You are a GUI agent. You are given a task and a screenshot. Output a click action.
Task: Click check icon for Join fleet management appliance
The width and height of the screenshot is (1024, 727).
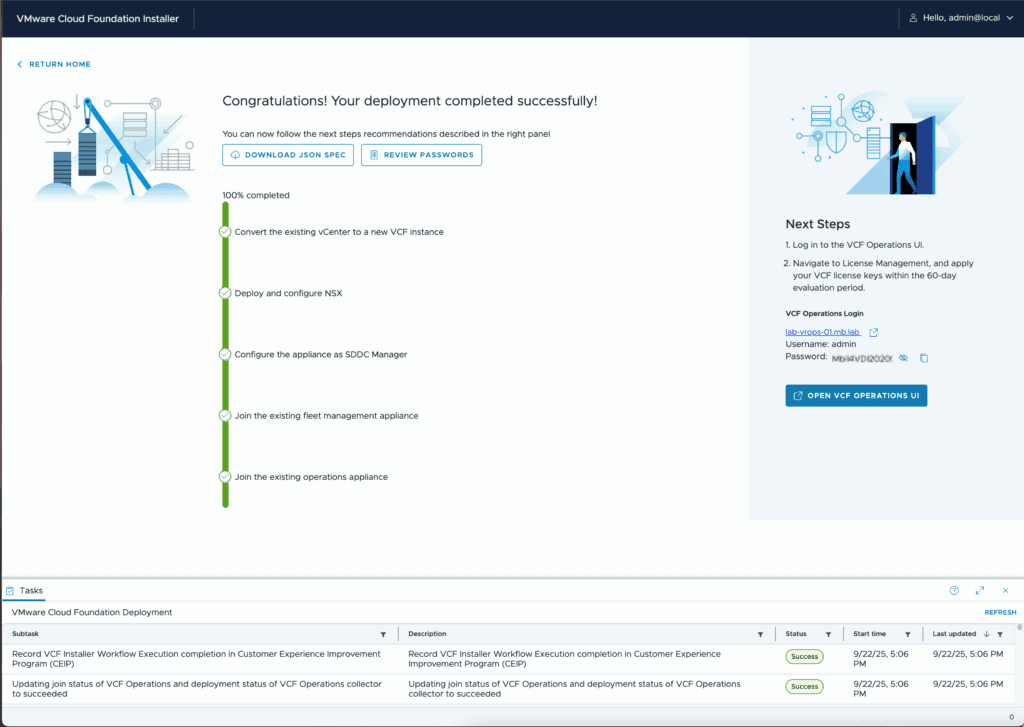coord(225,415)
